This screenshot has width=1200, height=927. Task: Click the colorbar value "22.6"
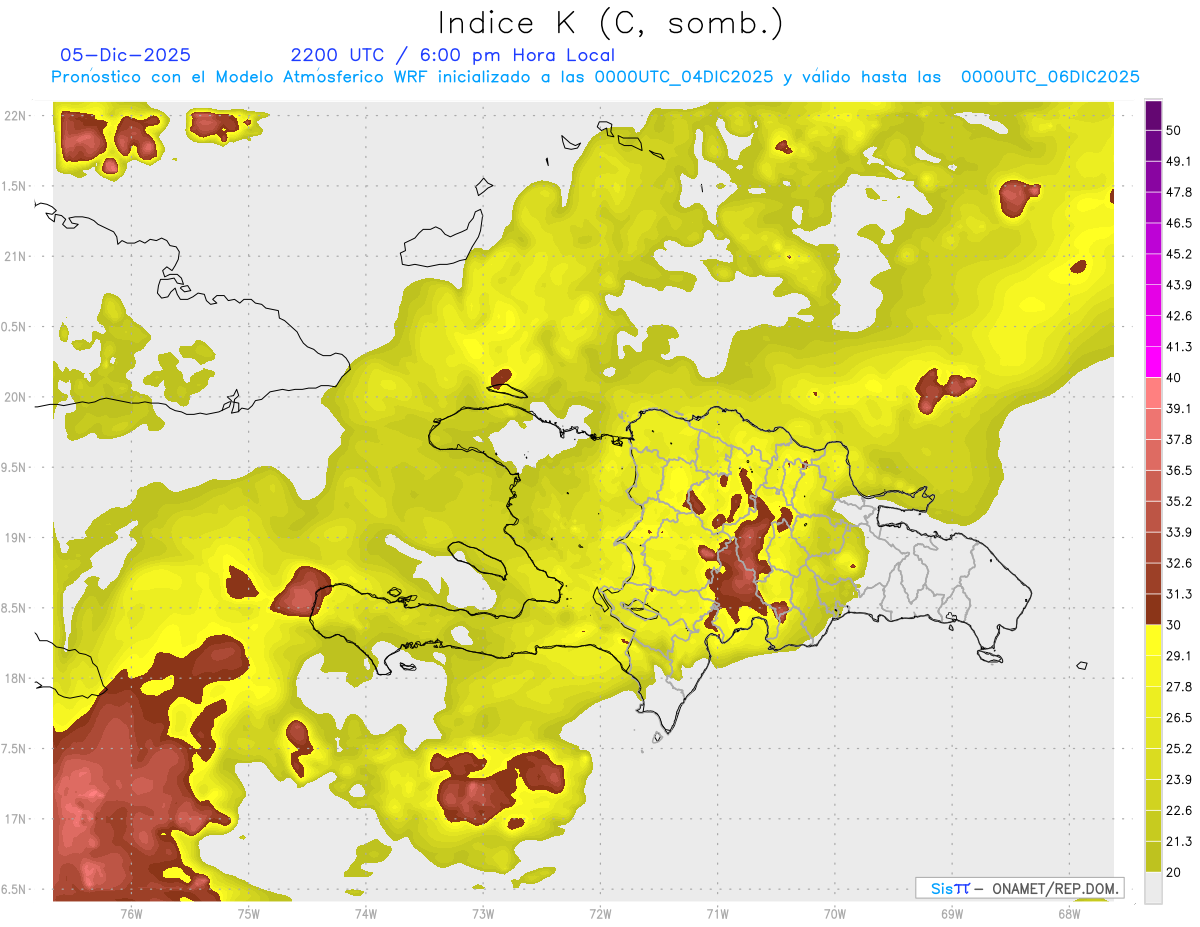pos(1178,811)
